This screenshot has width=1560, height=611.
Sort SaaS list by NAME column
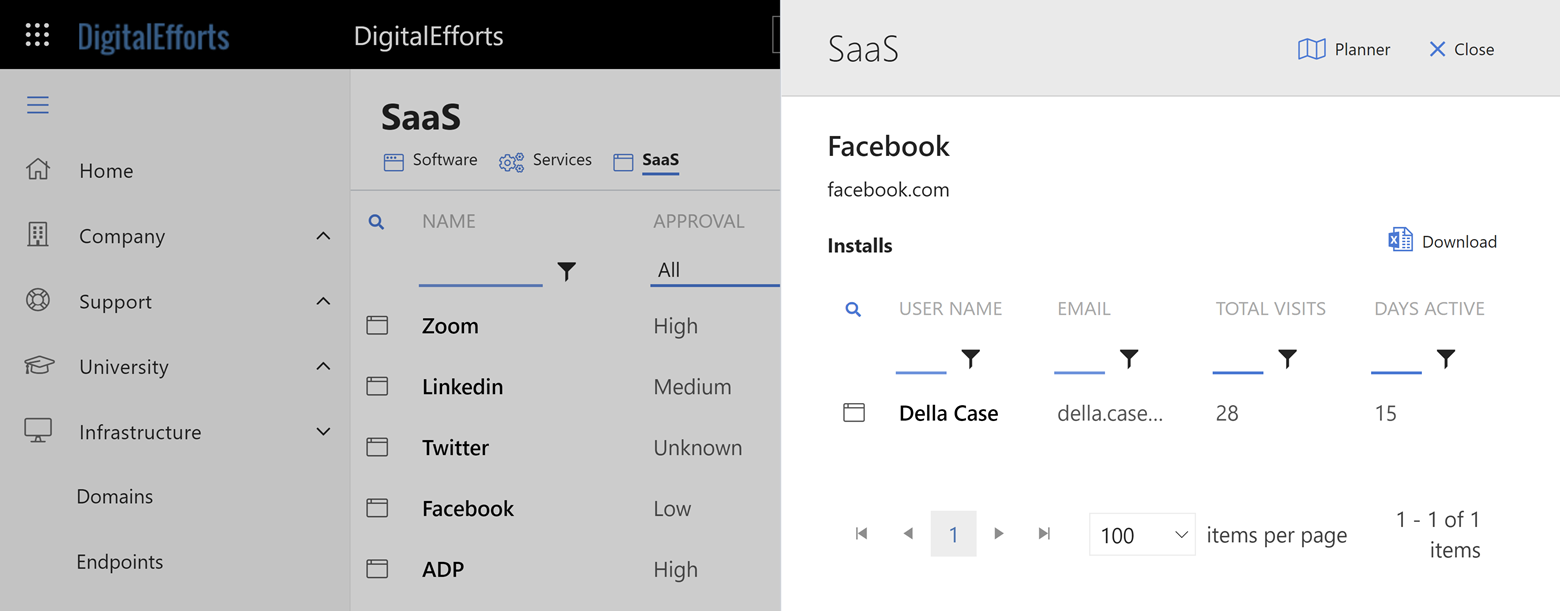pyautogui.click(x=449, y=221)
